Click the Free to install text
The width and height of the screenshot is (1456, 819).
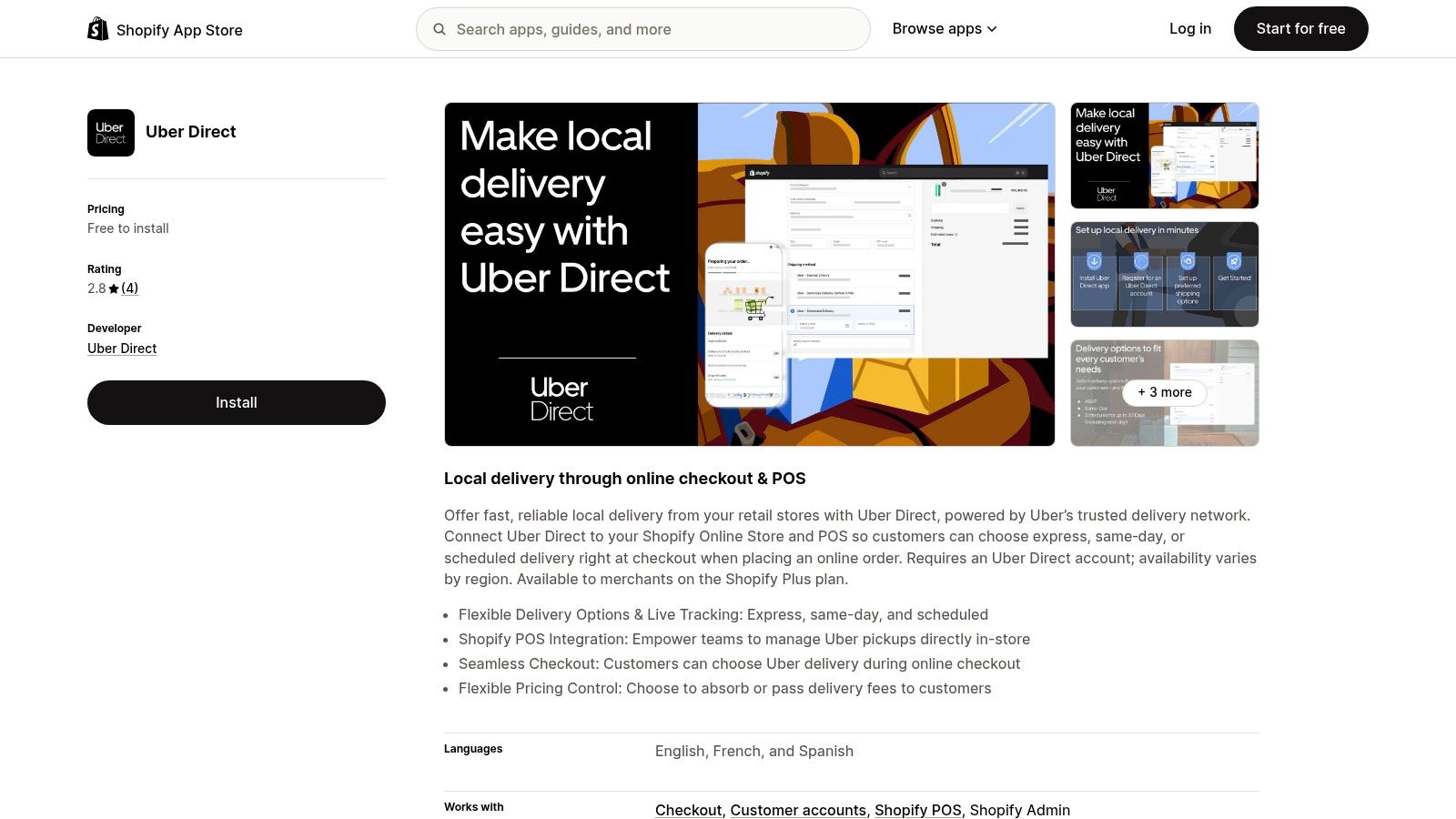click(x=128, y=228)
